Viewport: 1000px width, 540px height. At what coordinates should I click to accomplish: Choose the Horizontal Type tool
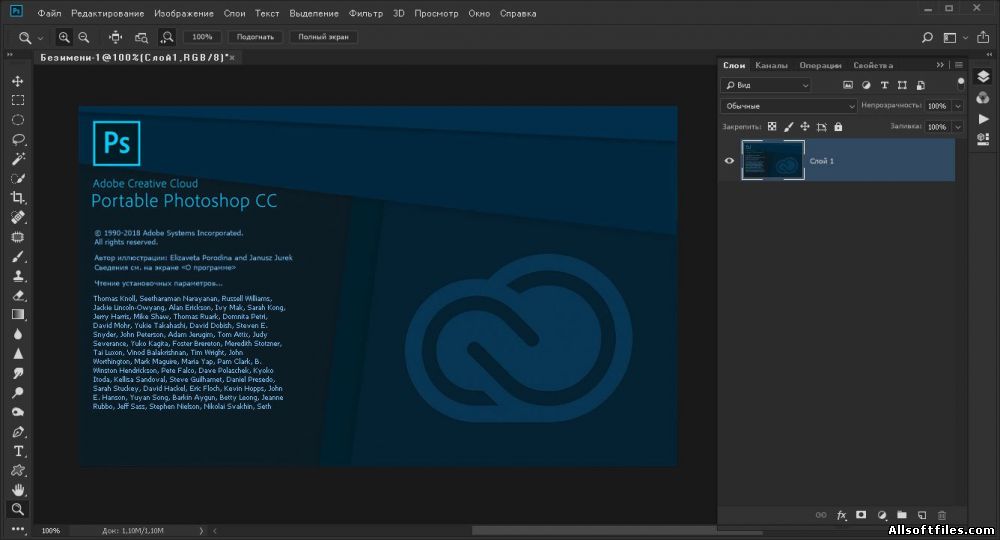tap(18, 451)
